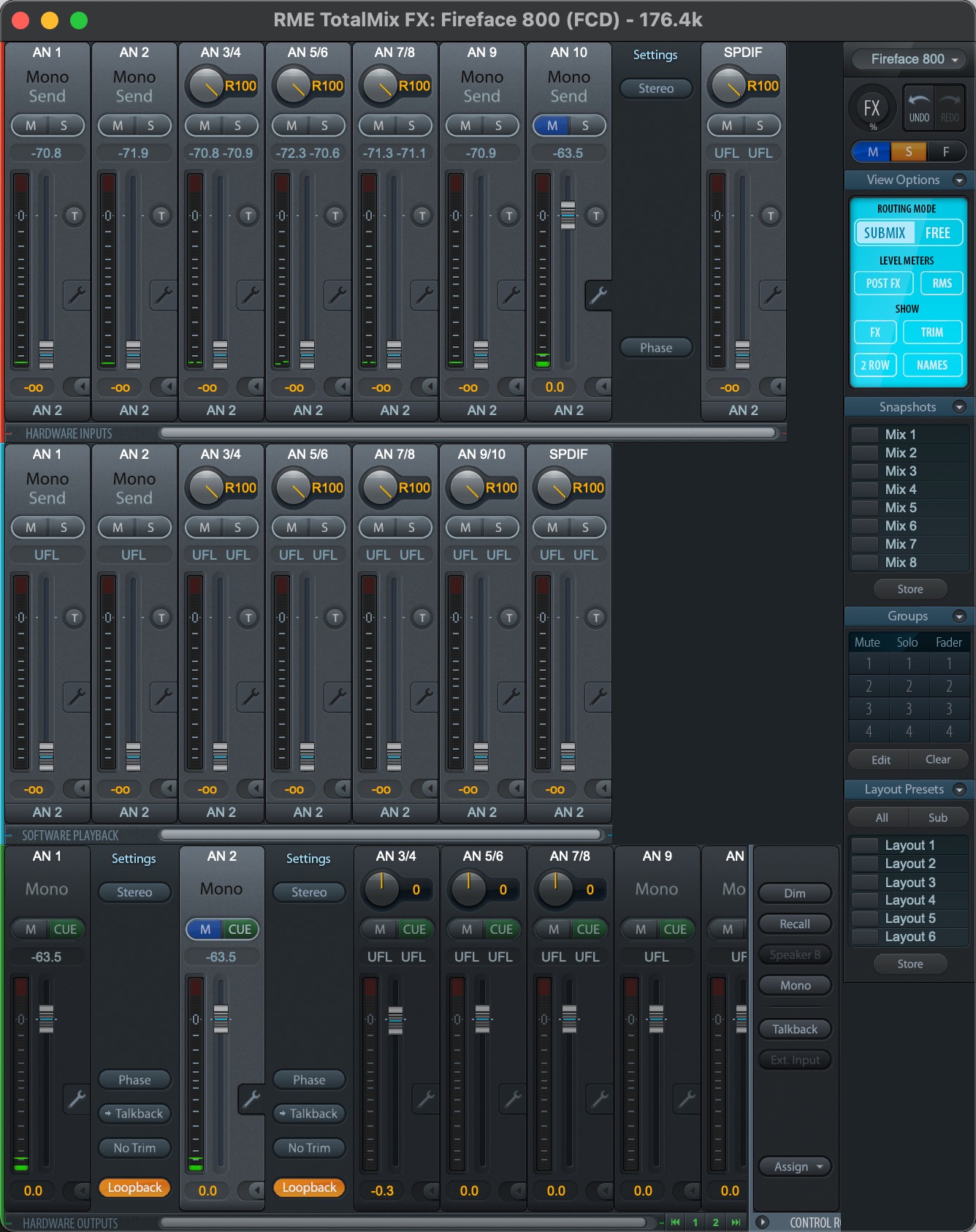The height and width of the screenshot is (1232, 976).
Task: Open wrench settings on hardware input AN 1
Action: point(76,295)
